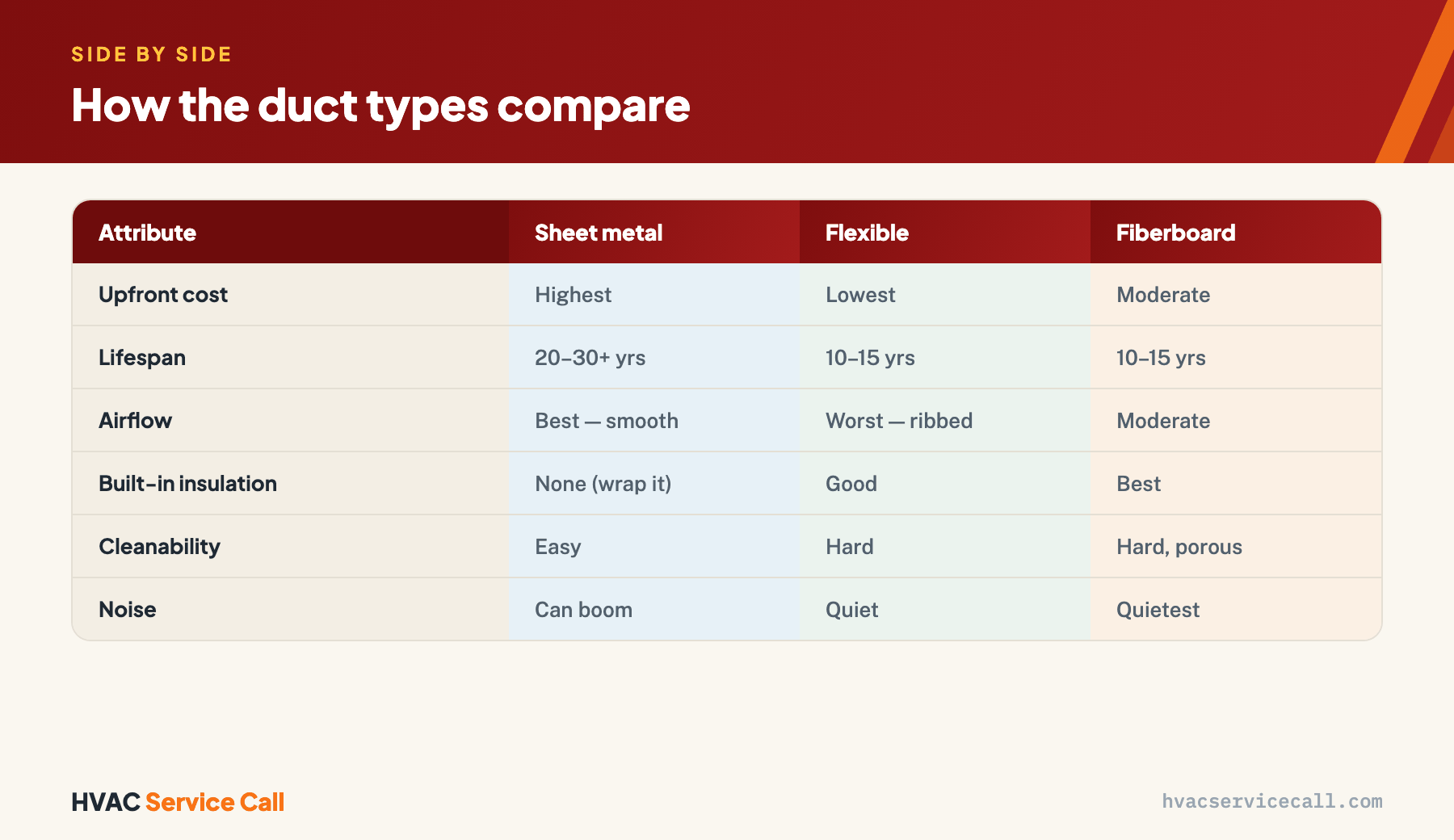Click the '20–30+ yrs' lifespan cell

pyautogui.click(x=654, y=358)
